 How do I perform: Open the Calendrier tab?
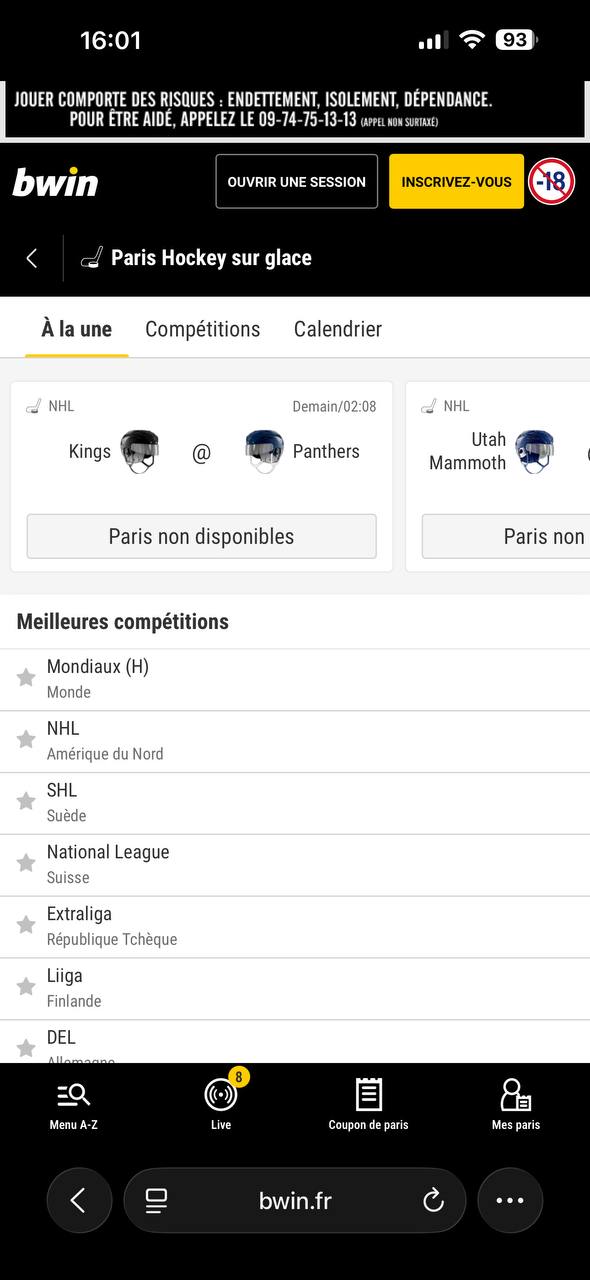point(337,329)
